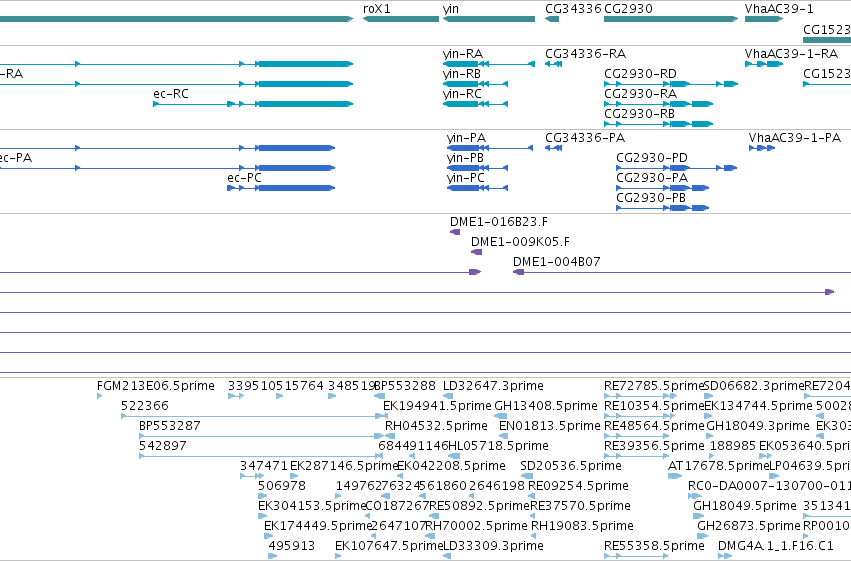Select EST RH04532.5prime
This screenshot has width=851, height=561.
390,436
